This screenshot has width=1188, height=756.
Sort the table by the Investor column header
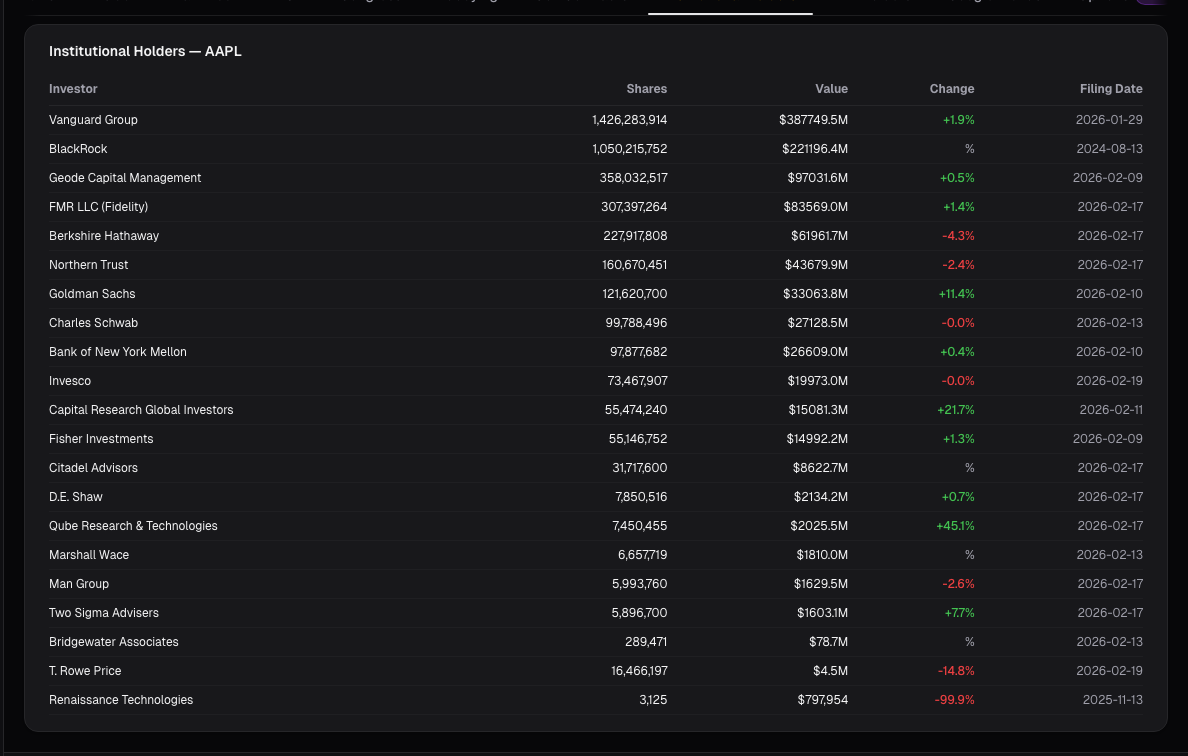73,88
